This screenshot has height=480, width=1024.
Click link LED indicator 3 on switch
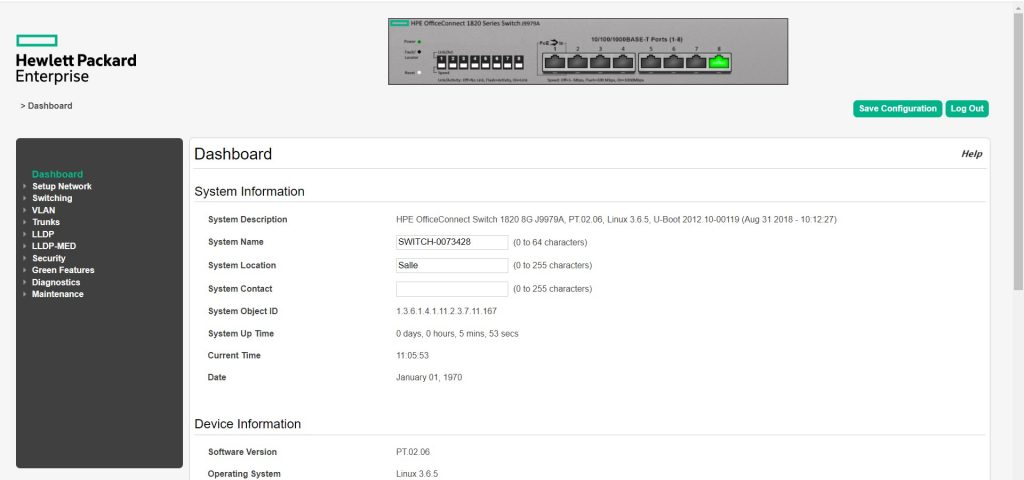point(464,62)
